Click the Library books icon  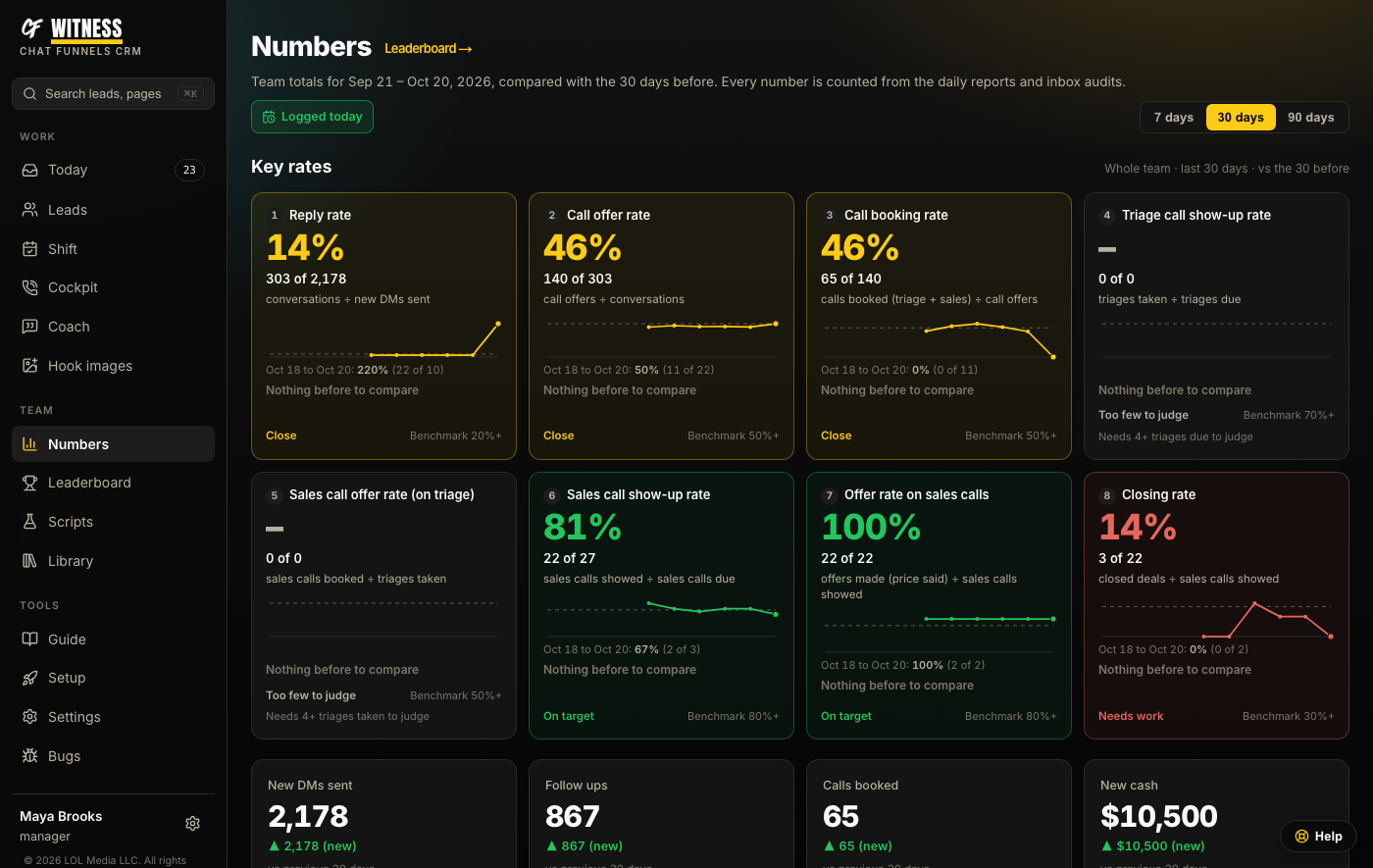coord(29,561)
